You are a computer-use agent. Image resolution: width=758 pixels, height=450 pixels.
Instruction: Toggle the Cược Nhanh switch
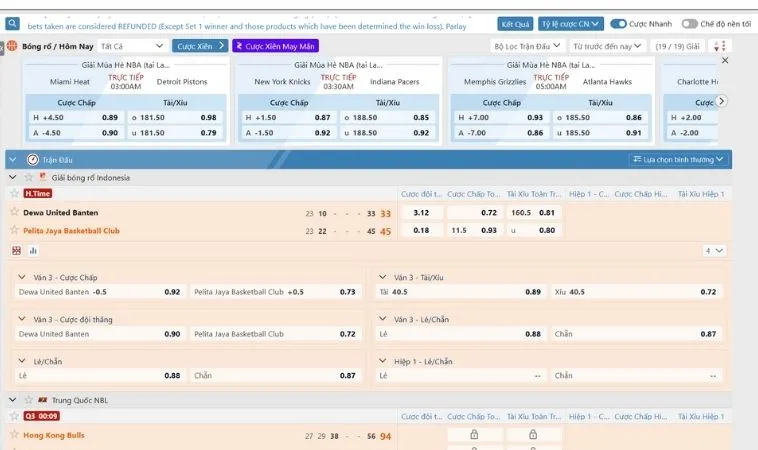tap(618, 24)
